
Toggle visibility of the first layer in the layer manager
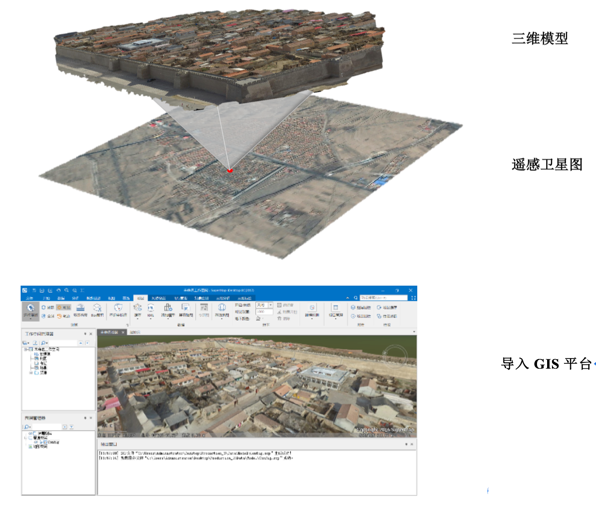(30, 433)
